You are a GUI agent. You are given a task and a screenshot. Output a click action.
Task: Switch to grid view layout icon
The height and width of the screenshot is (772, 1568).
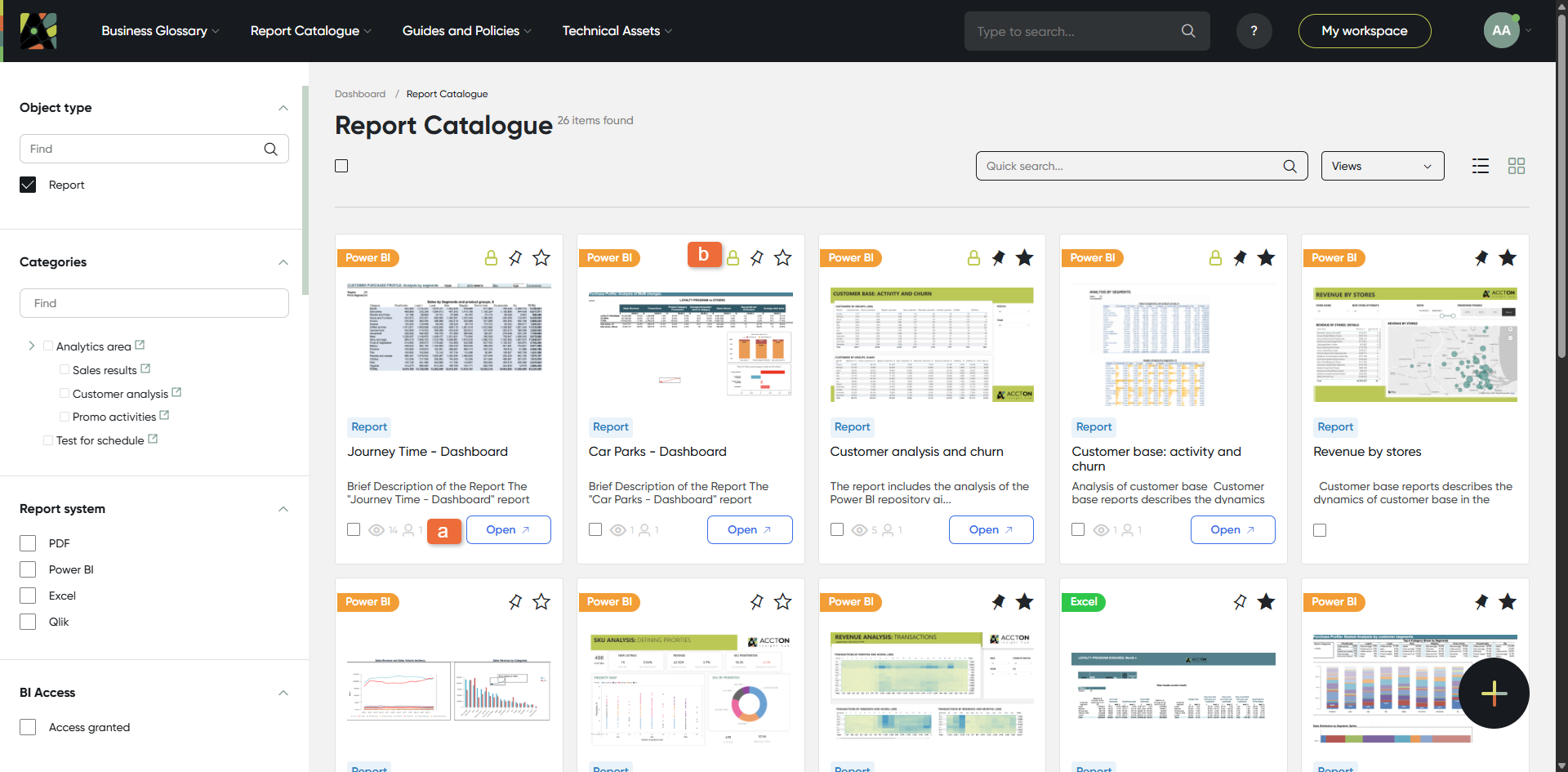click(1516, 166)
